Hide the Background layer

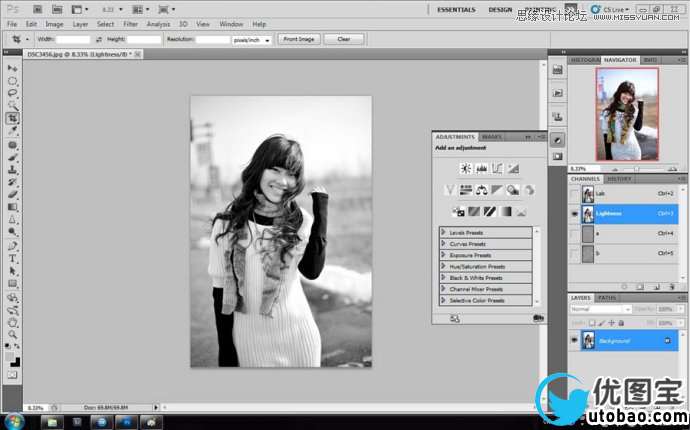click(x=574, y=341)
